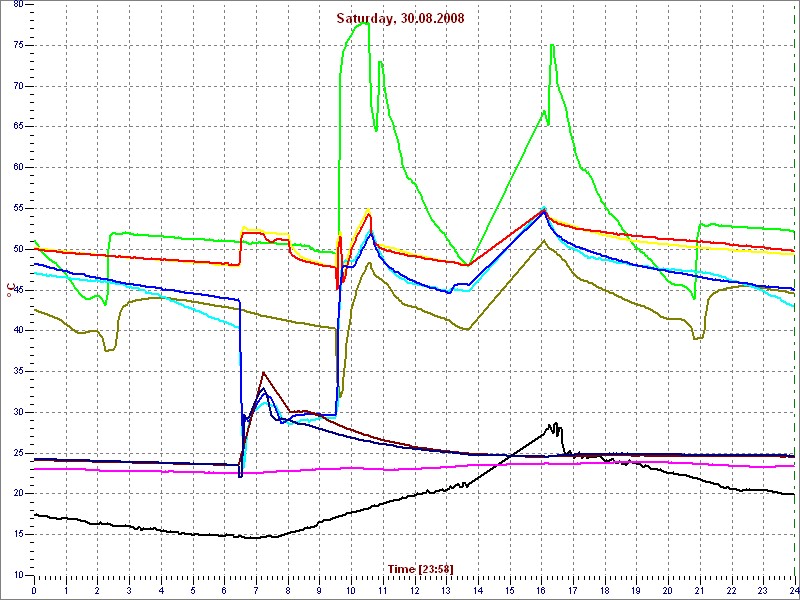Click the hour '22' label on time axis
Screen dimensions: 800x600
[x=731, y=591]
